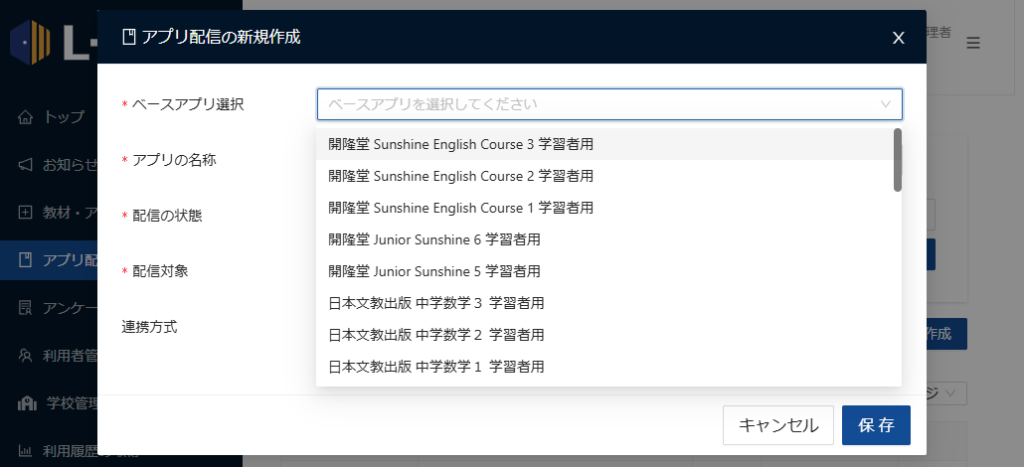Click the document icon in the dialog title
Viewport: 1024px width, 467px height.
(x=128, y=37)
